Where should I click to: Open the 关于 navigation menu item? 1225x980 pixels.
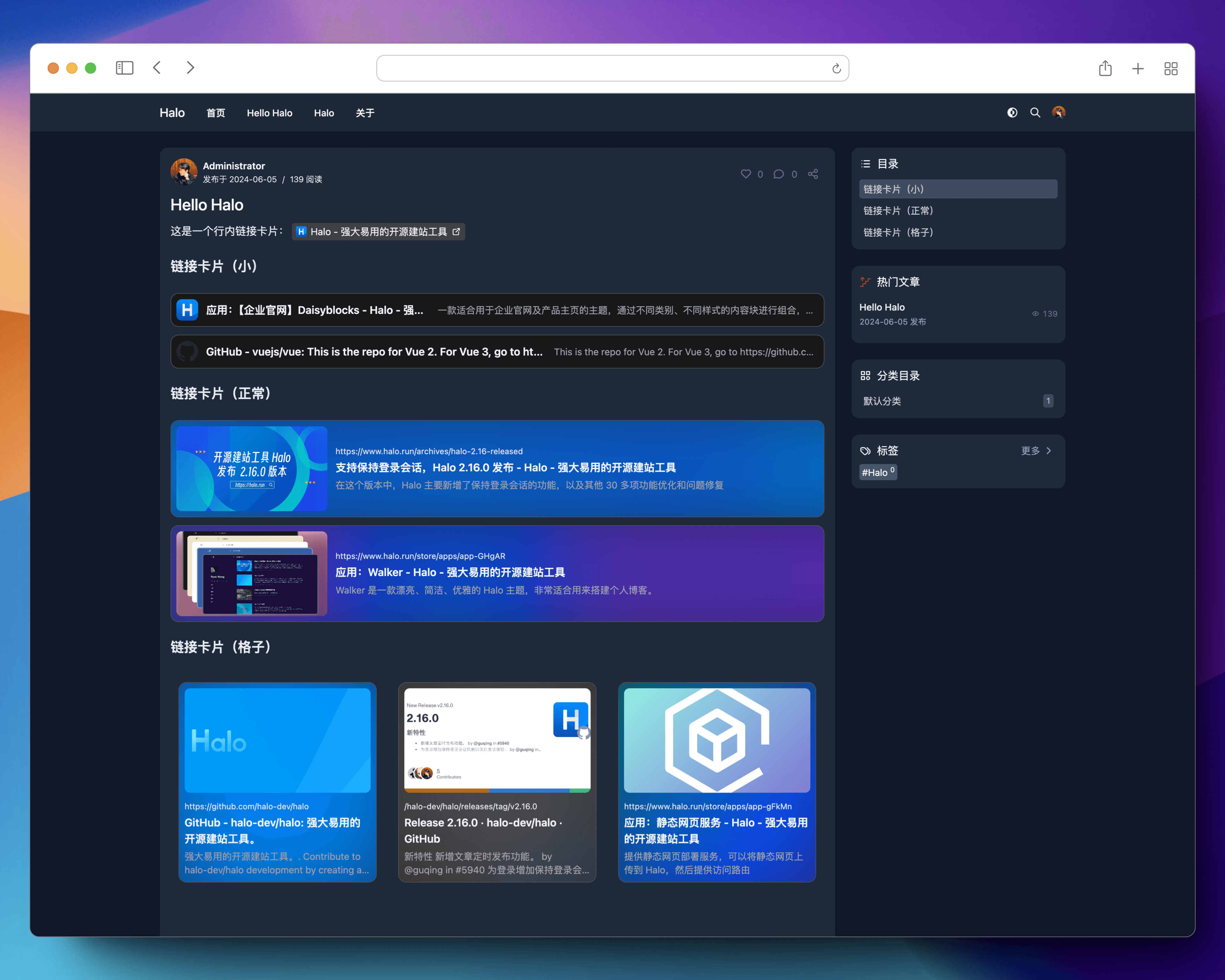[365, 113]
